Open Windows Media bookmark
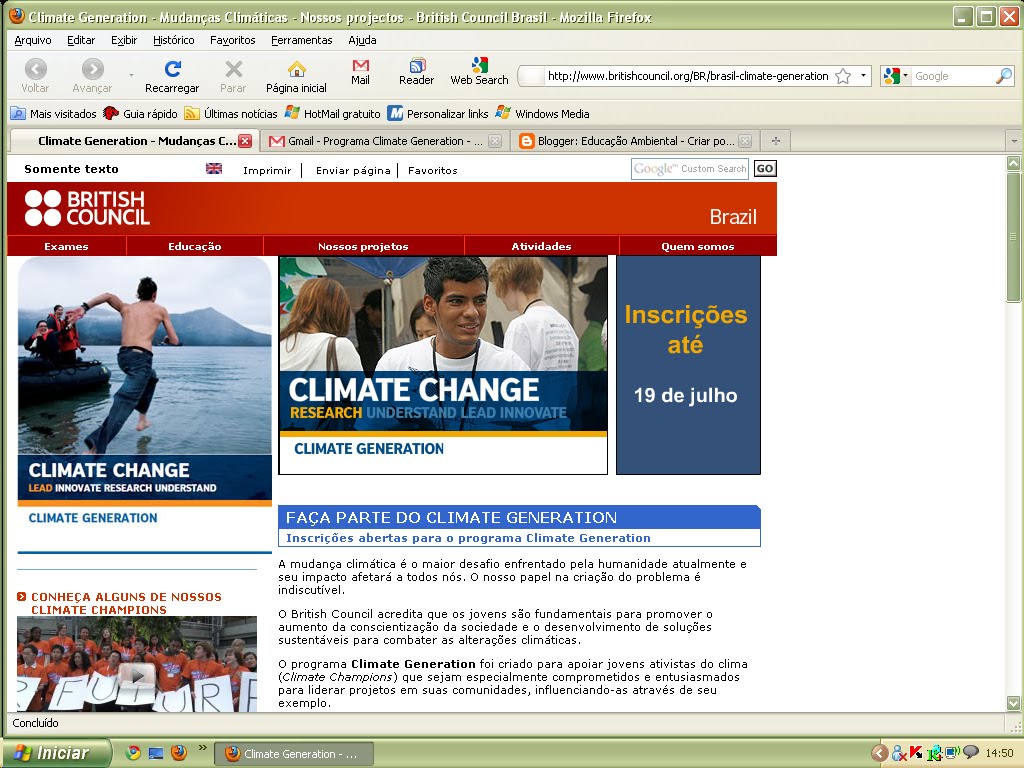 pos(542,114)
